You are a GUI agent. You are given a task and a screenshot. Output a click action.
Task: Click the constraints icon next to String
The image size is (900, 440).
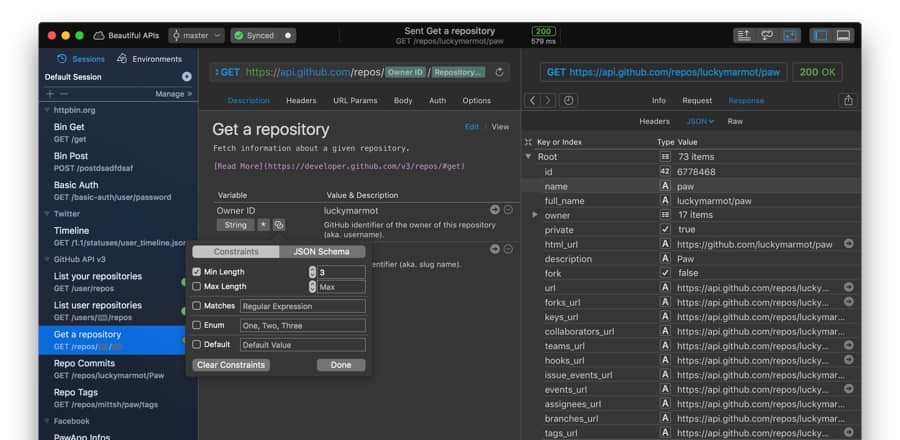tap(279, 225)
